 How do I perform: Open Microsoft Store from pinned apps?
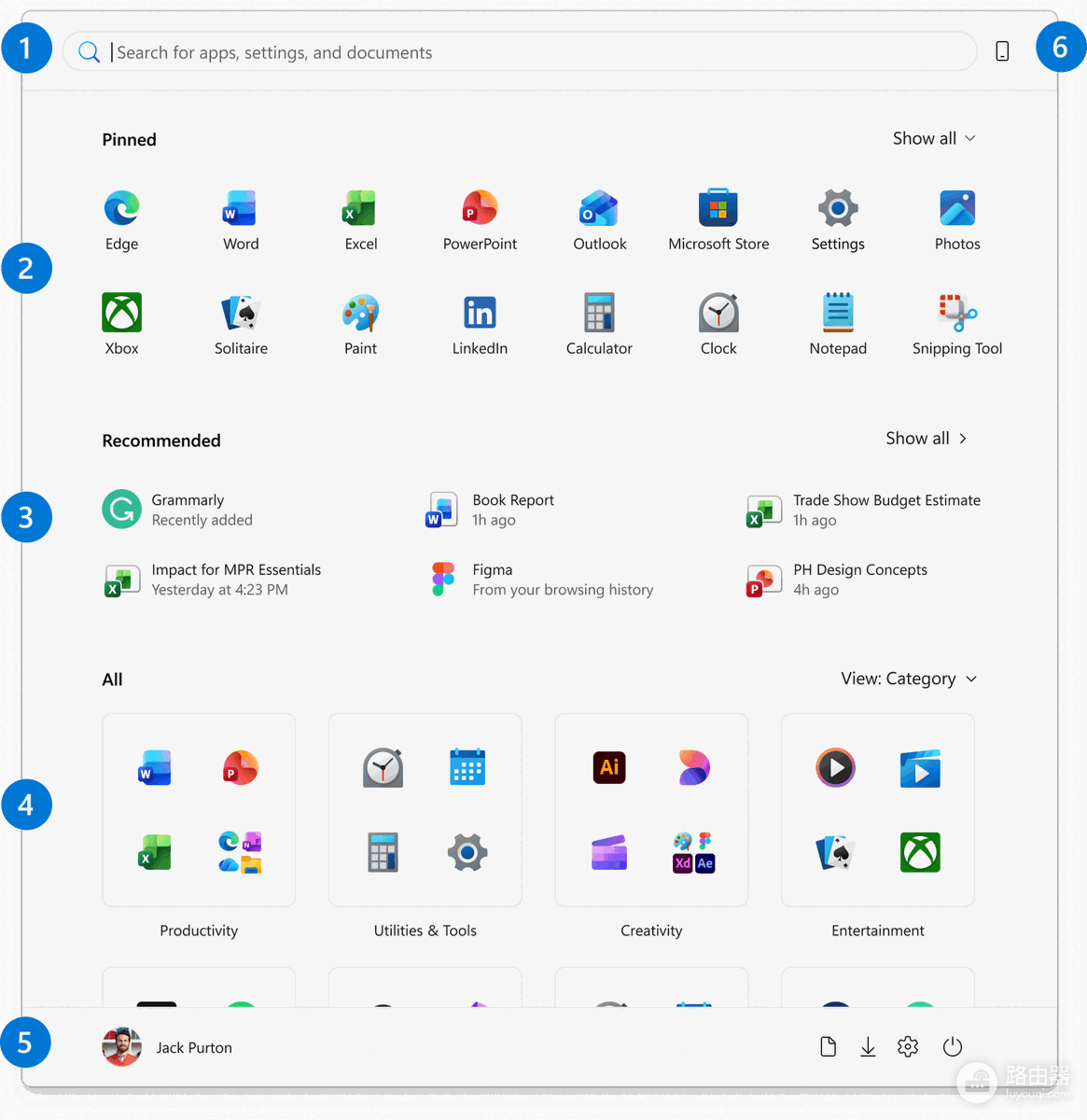(718, 220)
